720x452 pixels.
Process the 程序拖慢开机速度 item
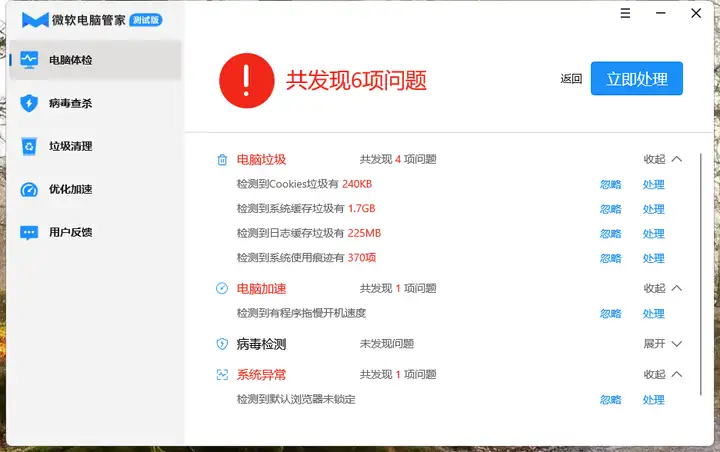coord(653,314)
